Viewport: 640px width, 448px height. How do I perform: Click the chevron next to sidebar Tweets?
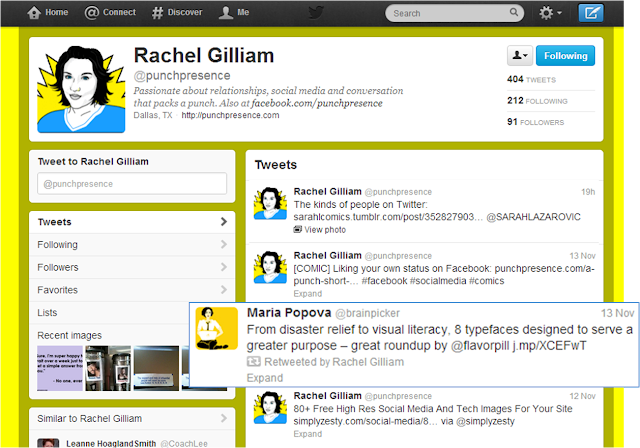pyautogui.click(x=223, y=222)
